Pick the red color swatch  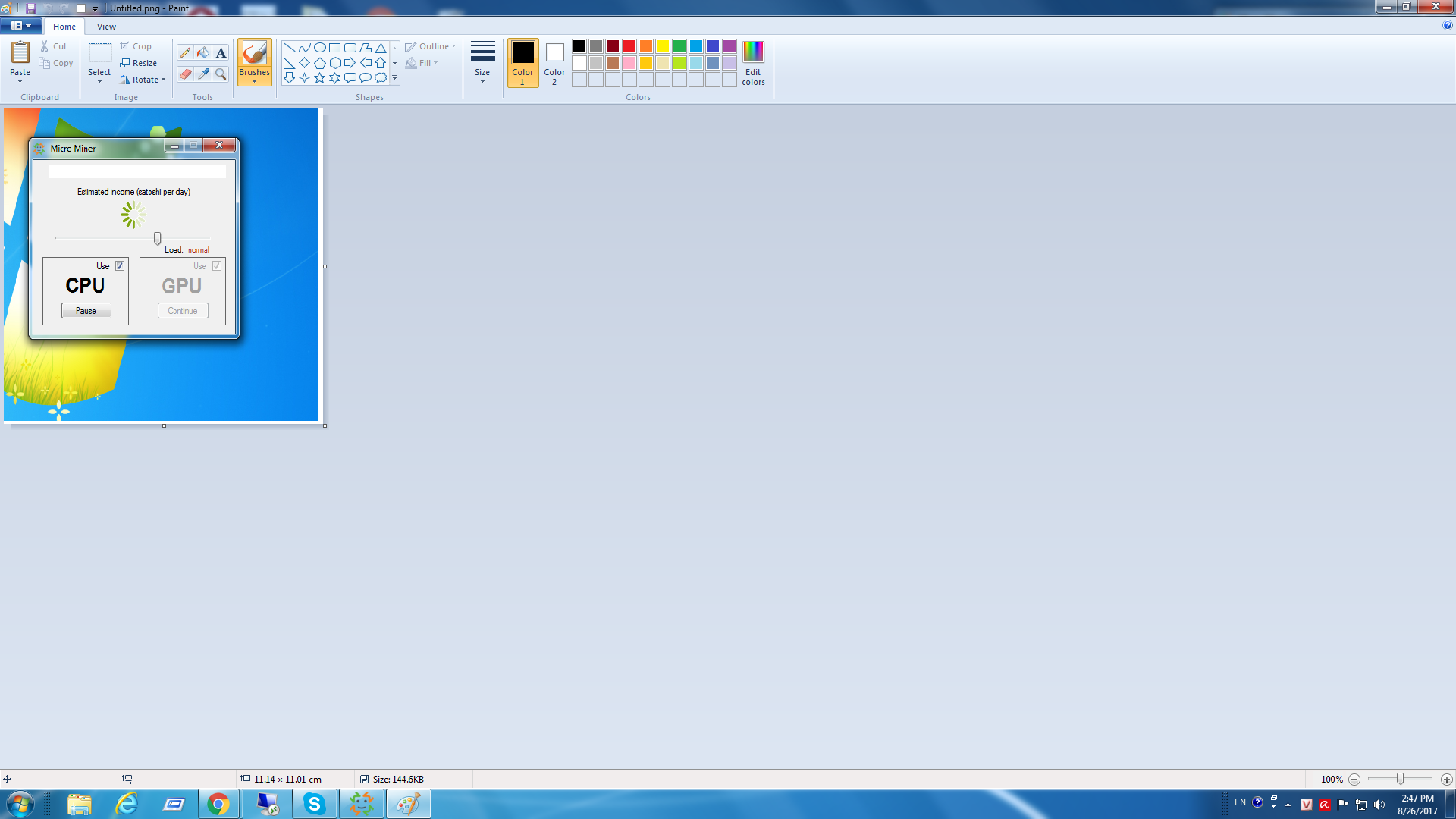click(x=629, y=46)
